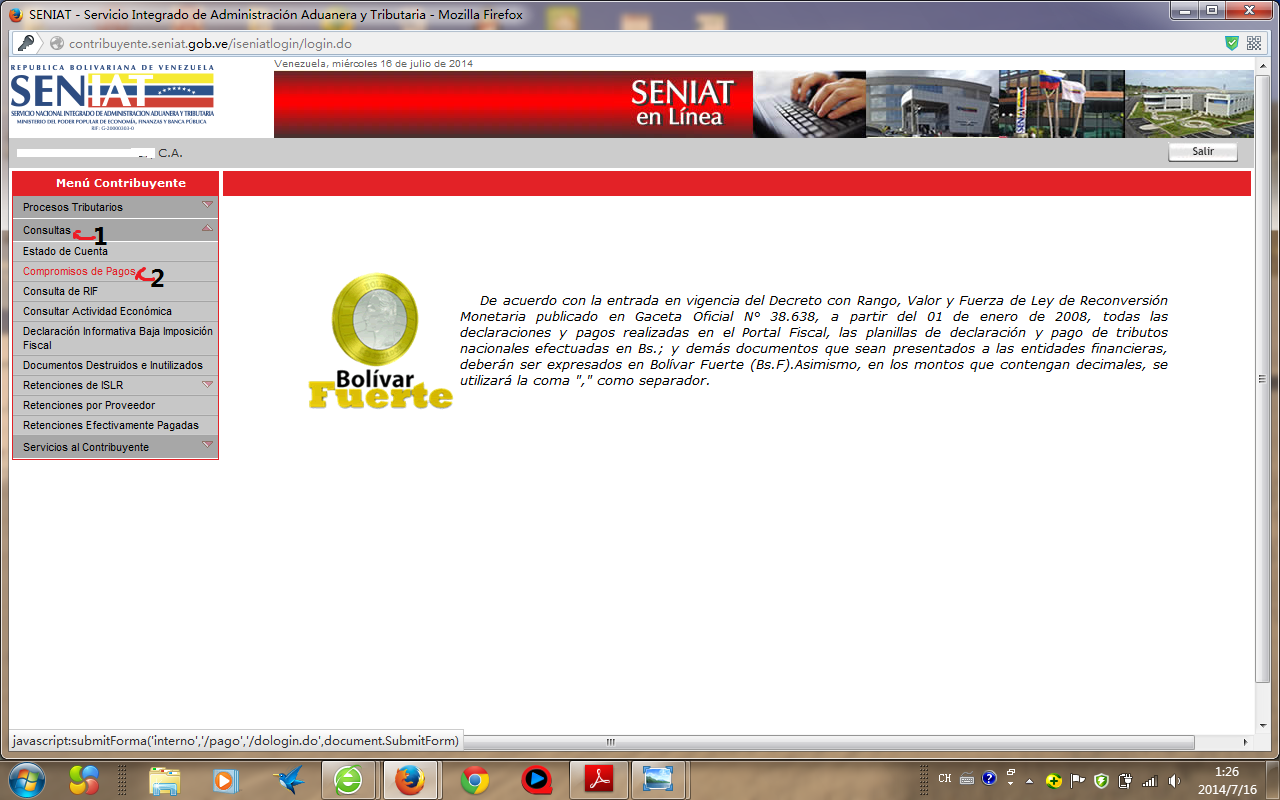Open Declaración Informativa Baja Imposición Fiscal

(115, 338)
